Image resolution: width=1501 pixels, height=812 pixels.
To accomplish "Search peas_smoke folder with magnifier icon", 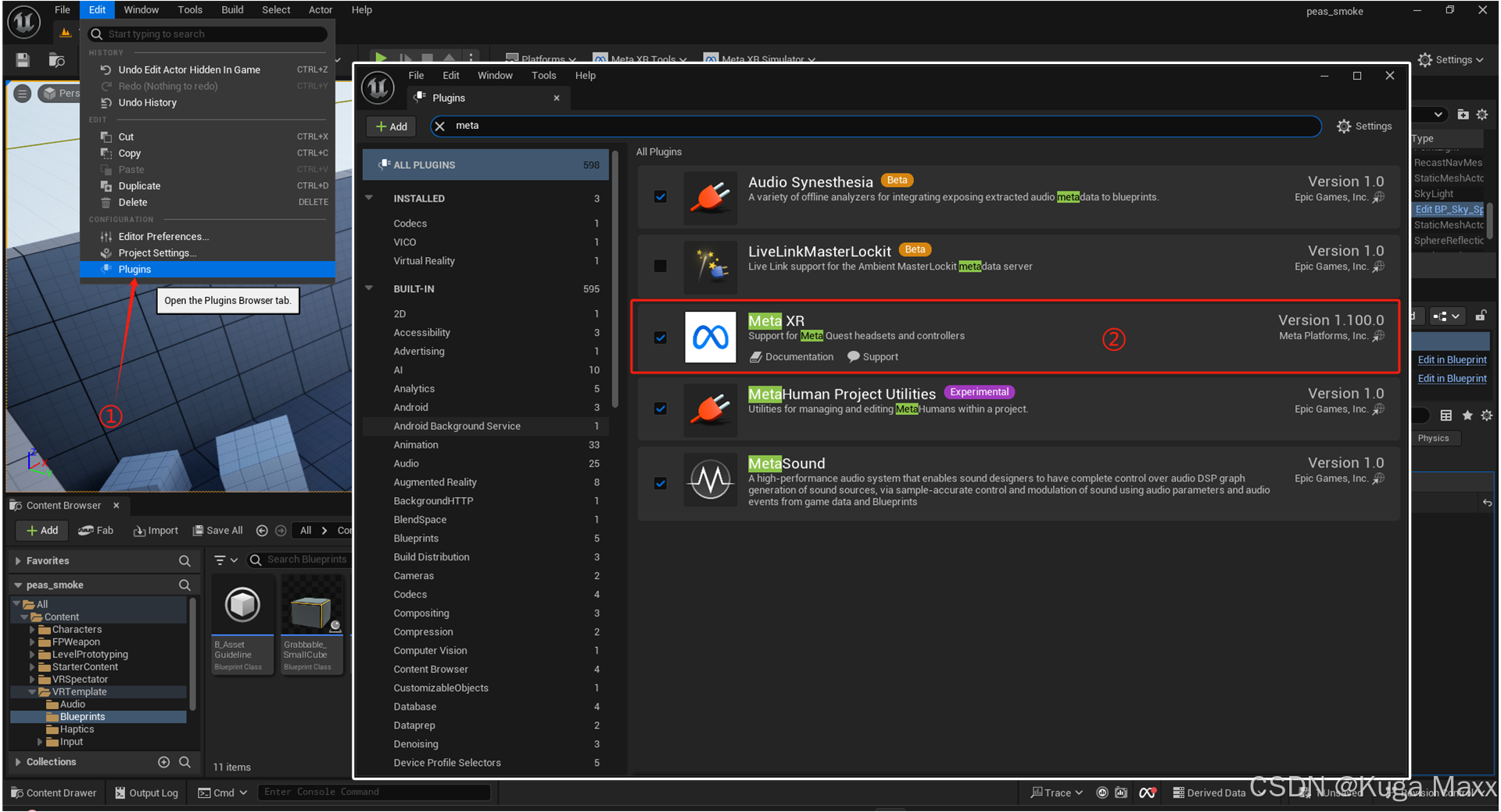I will click(x=184, y=585).
